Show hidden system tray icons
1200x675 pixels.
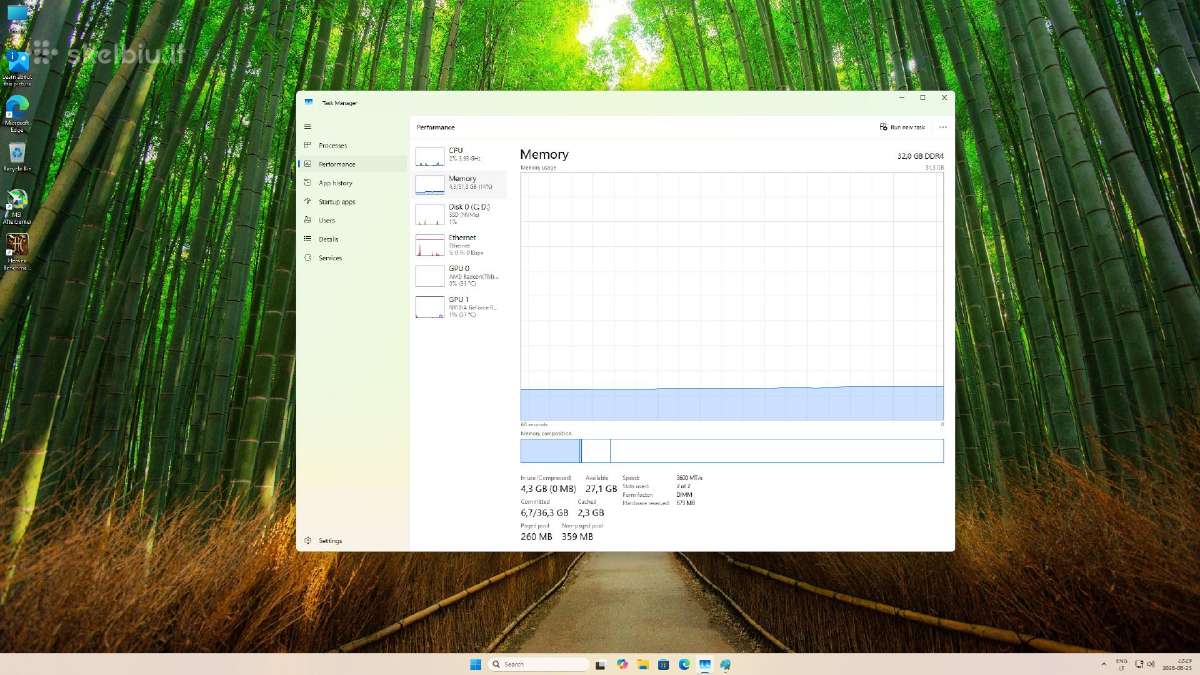1103,664
